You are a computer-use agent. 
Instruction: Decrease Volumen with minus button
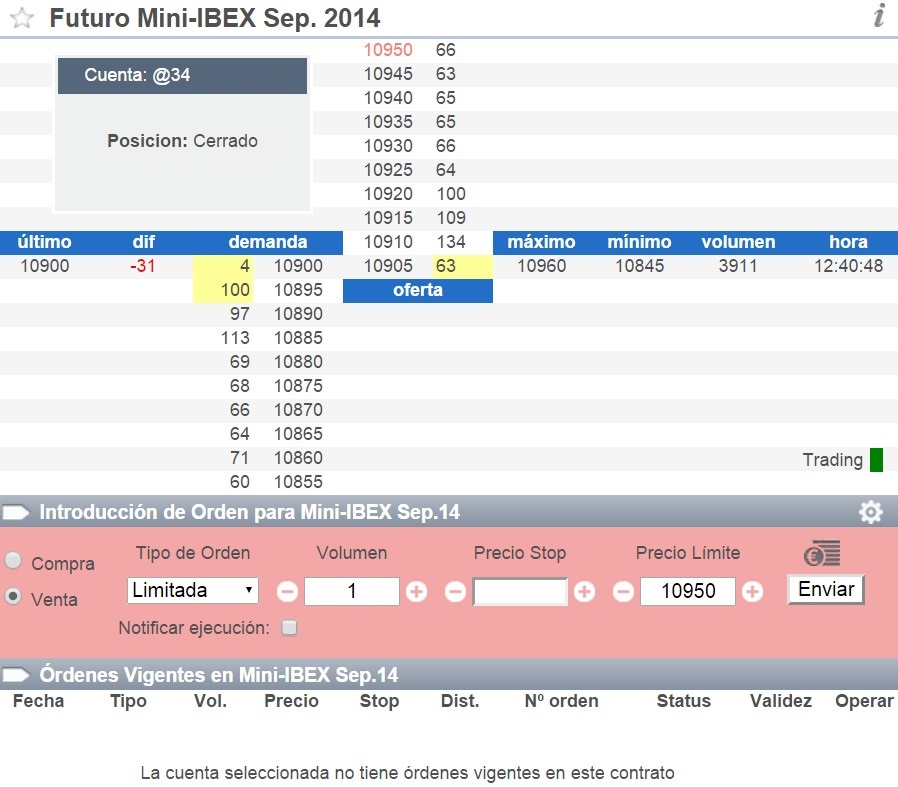point(287,592)
